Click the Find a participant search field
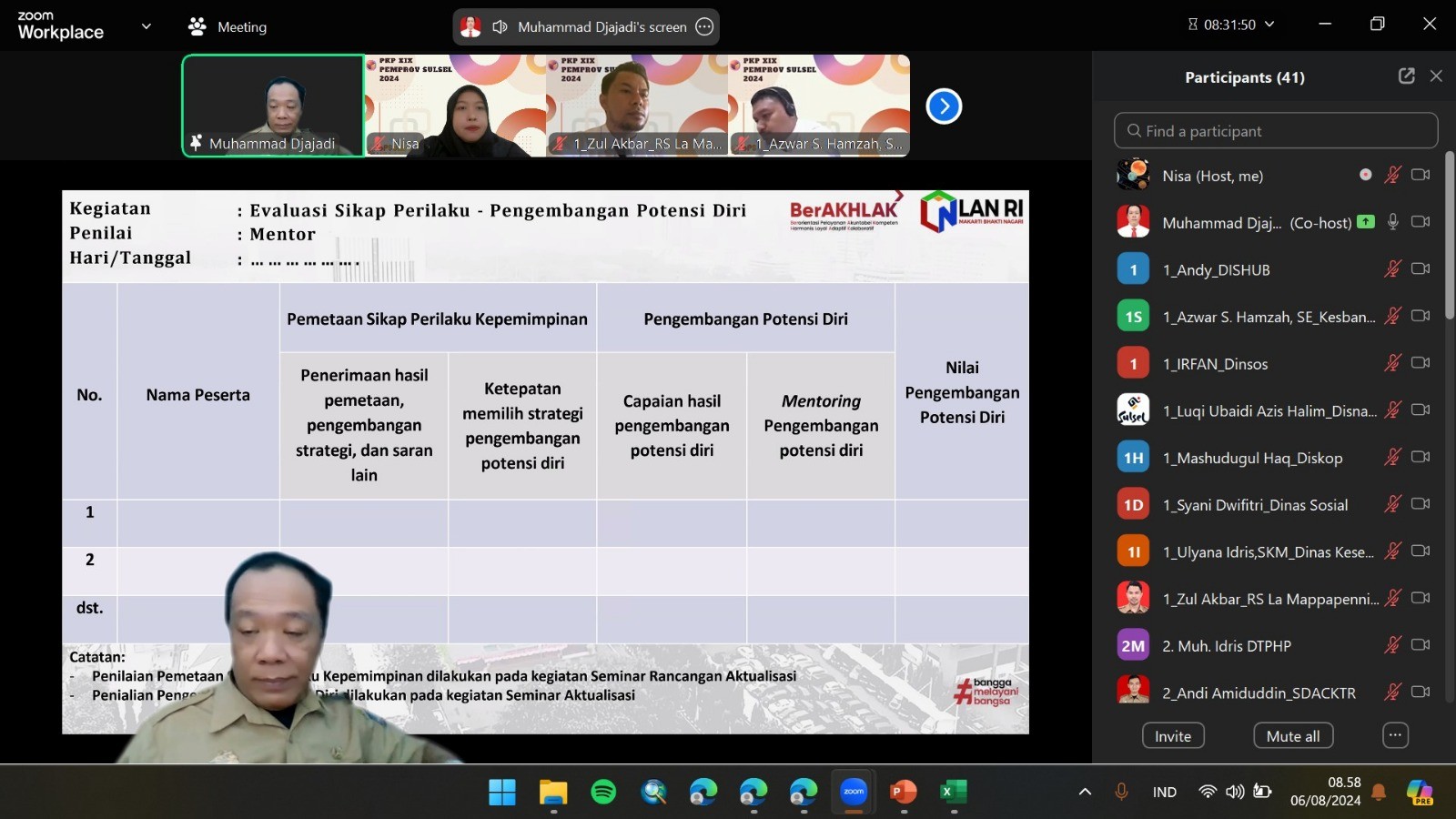Screen dimensions: 1456x819 [x=1276, y=130]
